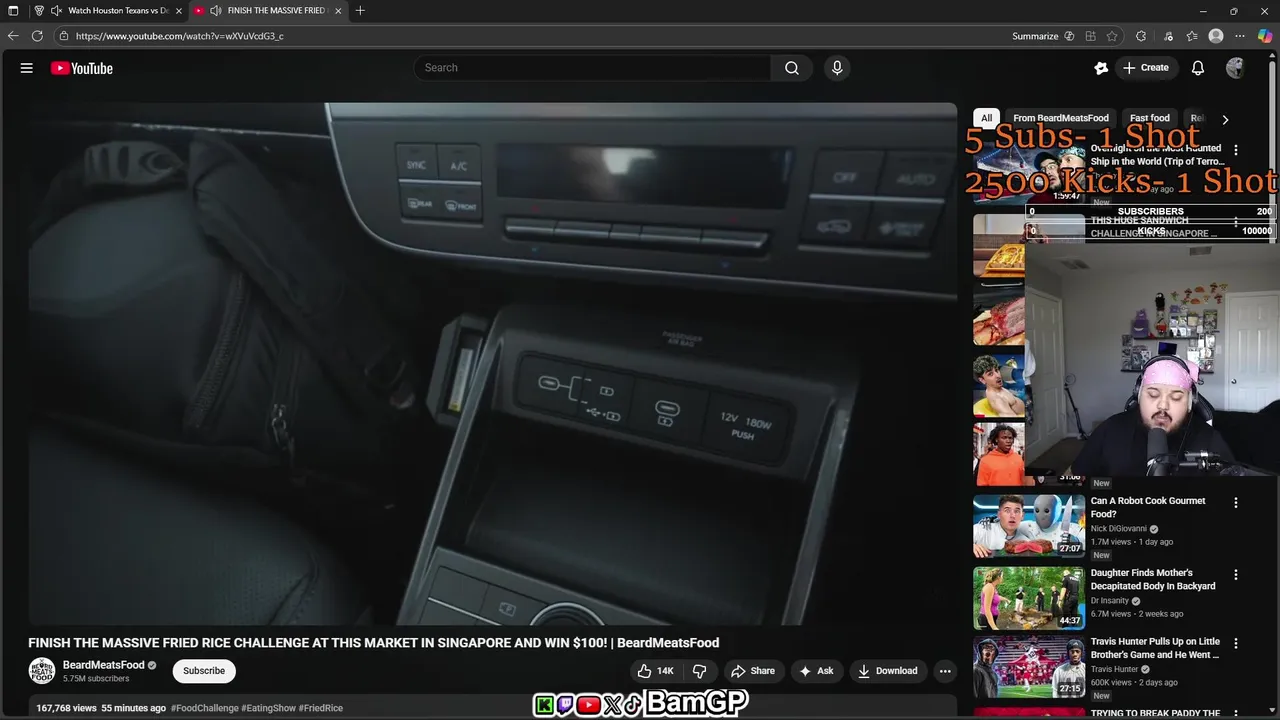This screenshot has width=1280, height=720.
Task: Click the Ask button
Action: (x=816, y=671)
